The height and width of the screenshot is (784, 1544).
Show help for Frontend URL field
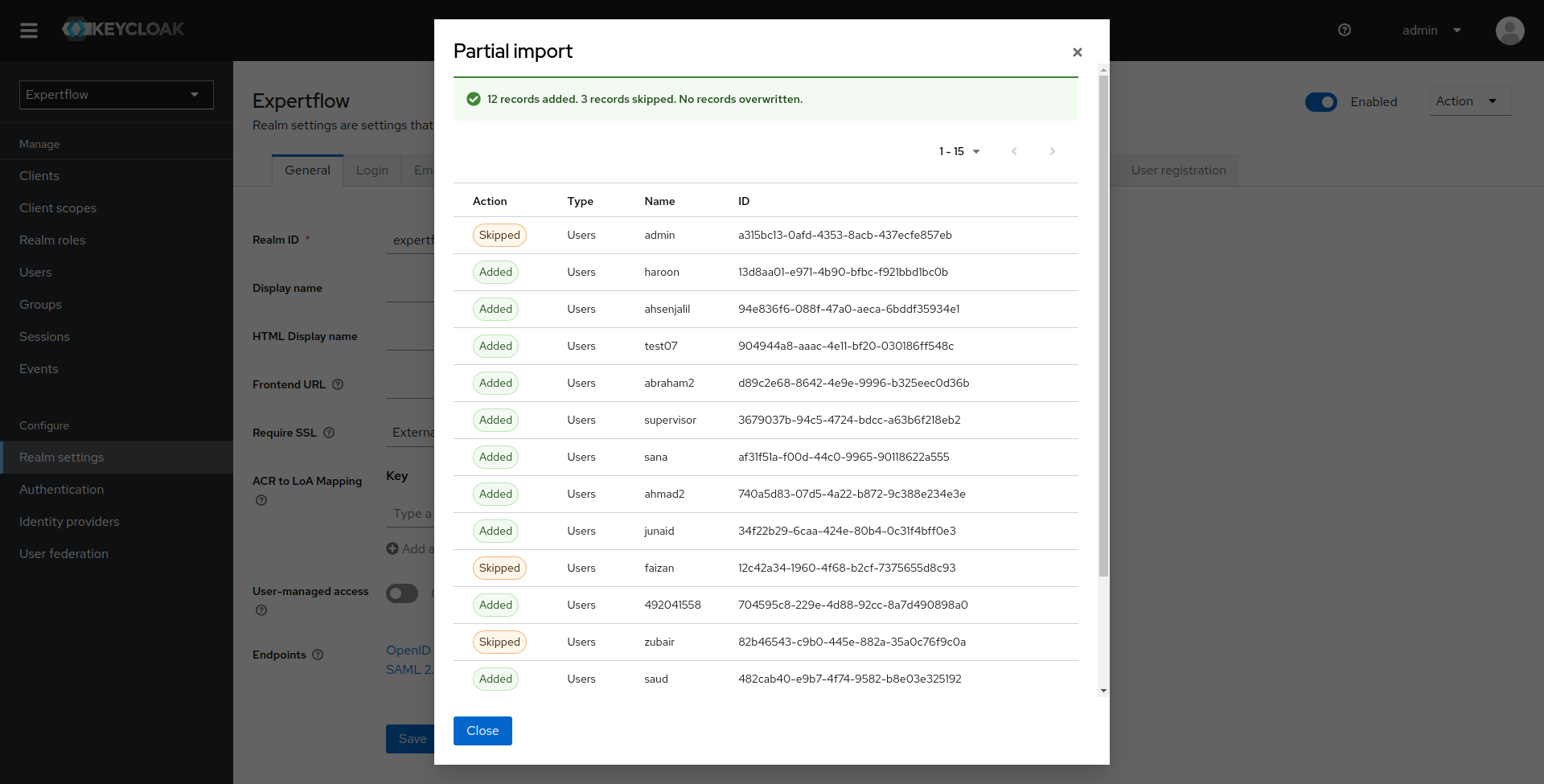click(x=338, y=385)
